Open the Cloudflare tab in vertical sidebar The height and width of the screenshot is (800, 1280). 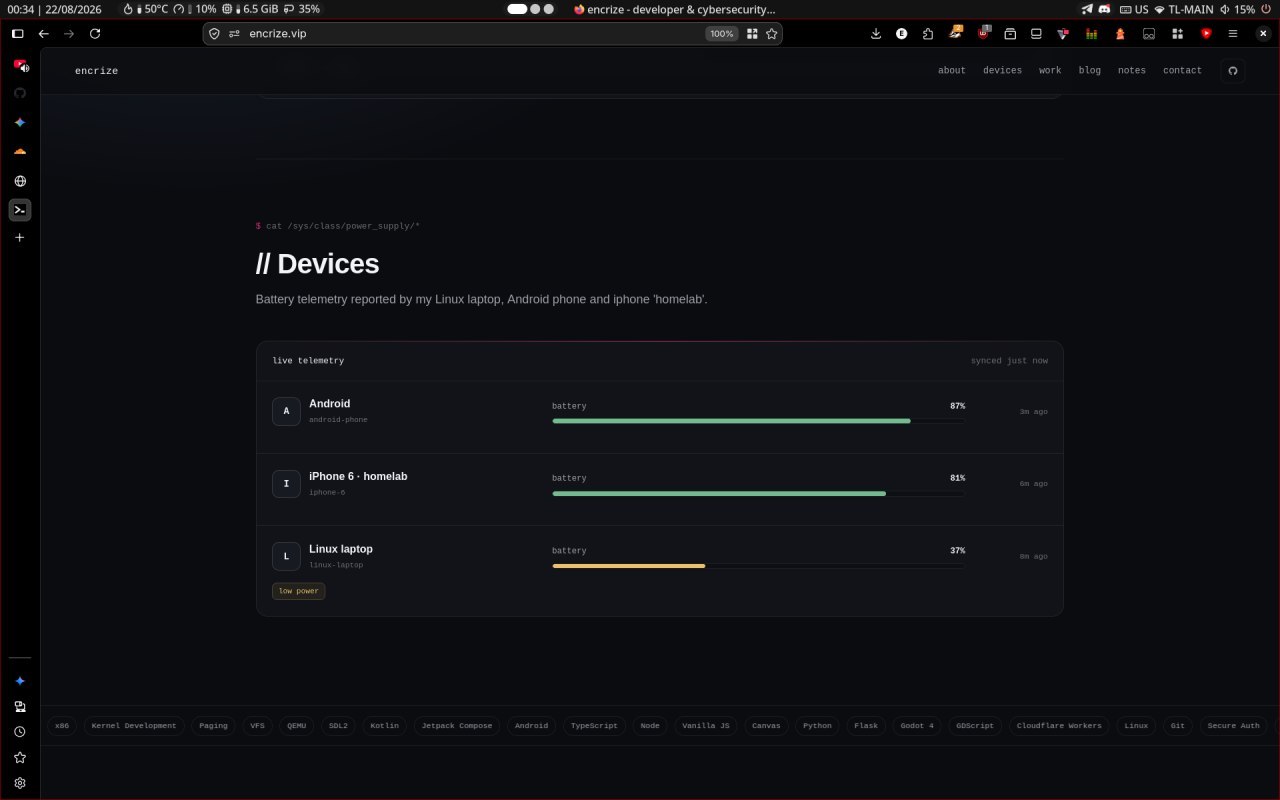pos(20,151)
